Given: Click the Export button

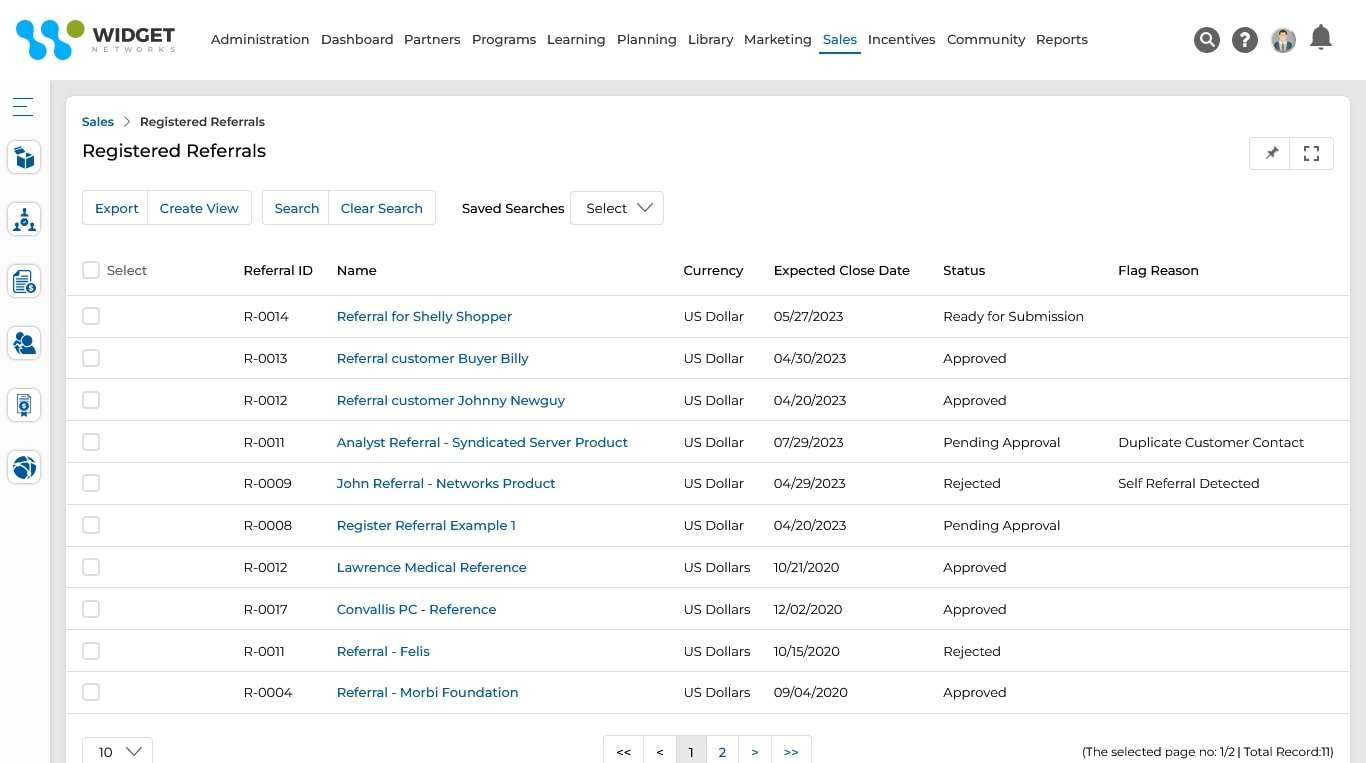Looking at the screenshot, I should pyautogui.click(x=116, y=208).
